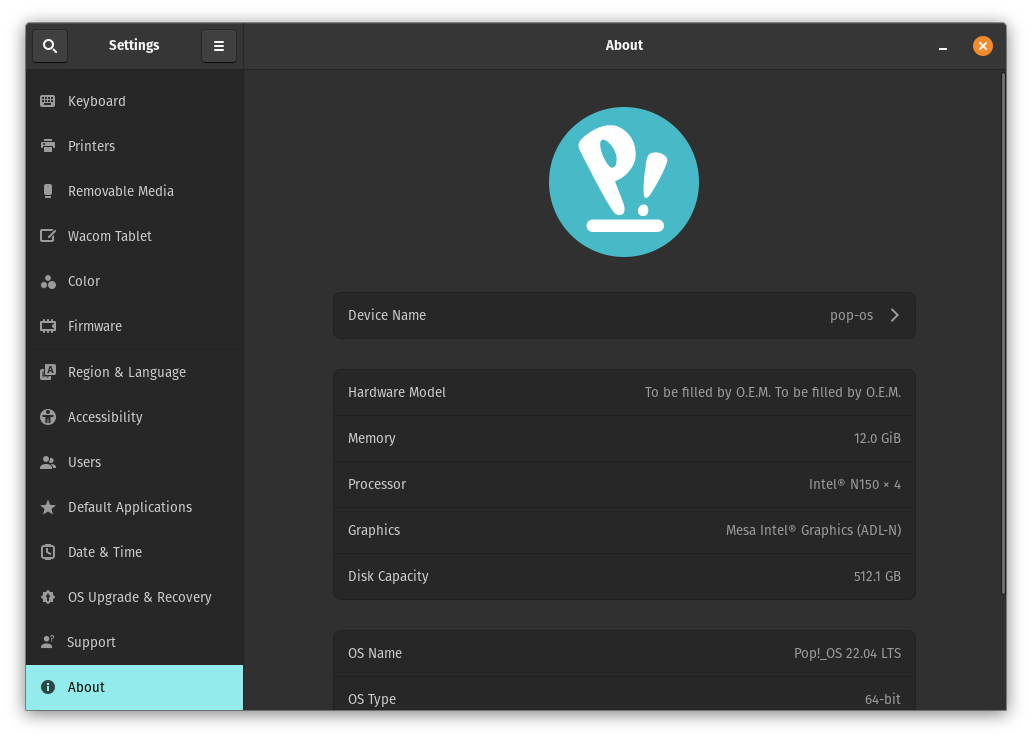Go to Removable Media settings

coord(134,191)
